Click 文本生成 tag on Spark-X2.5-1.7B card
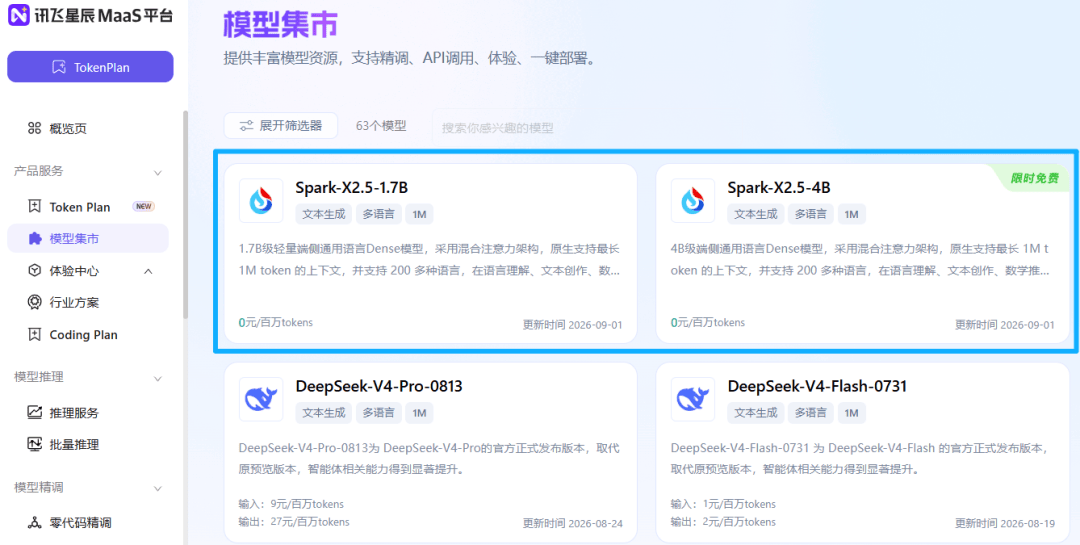Image resolution: width=1080 pixels, height=545 pixels. point(323,214)
